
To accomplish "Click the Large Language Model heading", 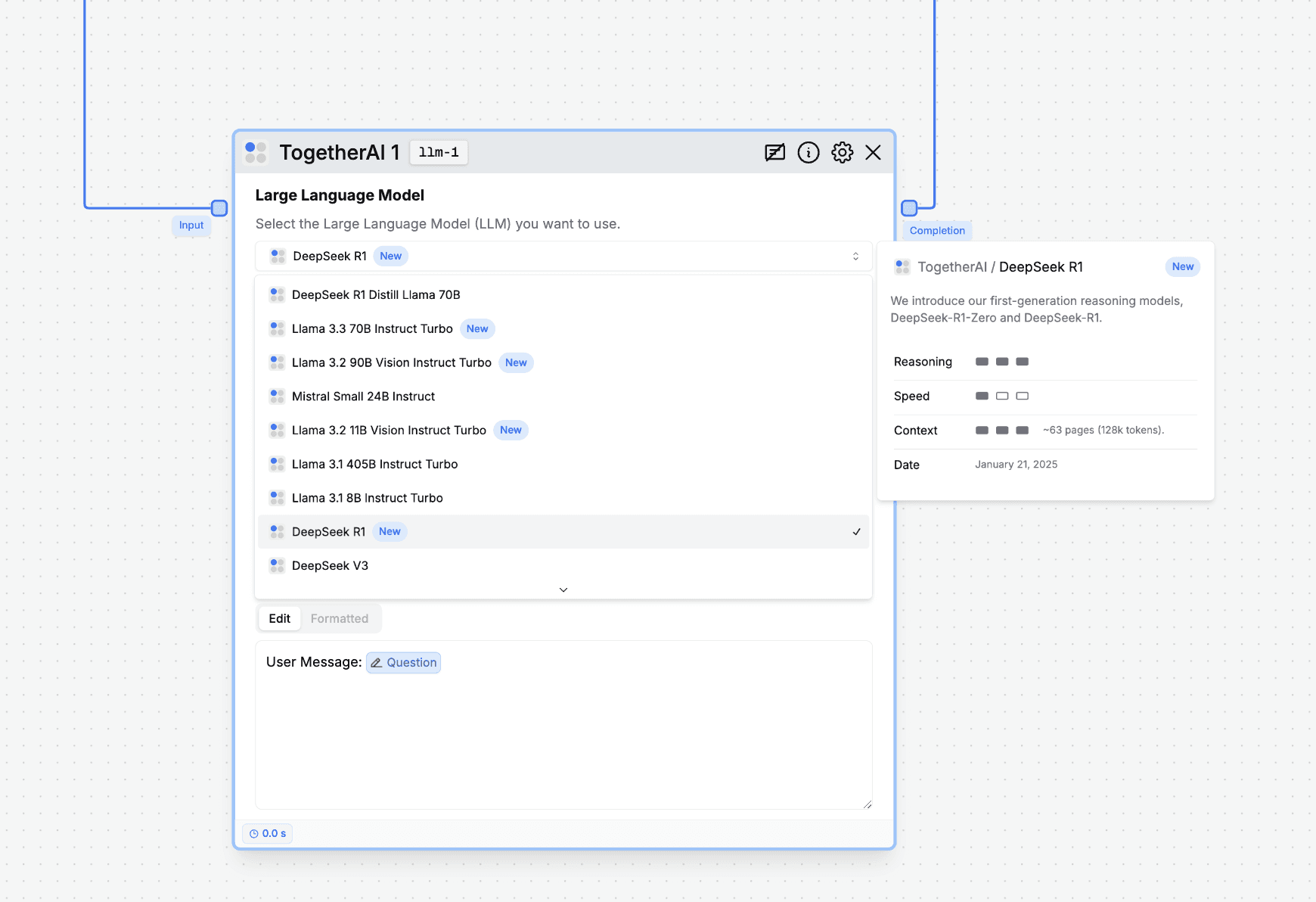I will coord(340,195).
